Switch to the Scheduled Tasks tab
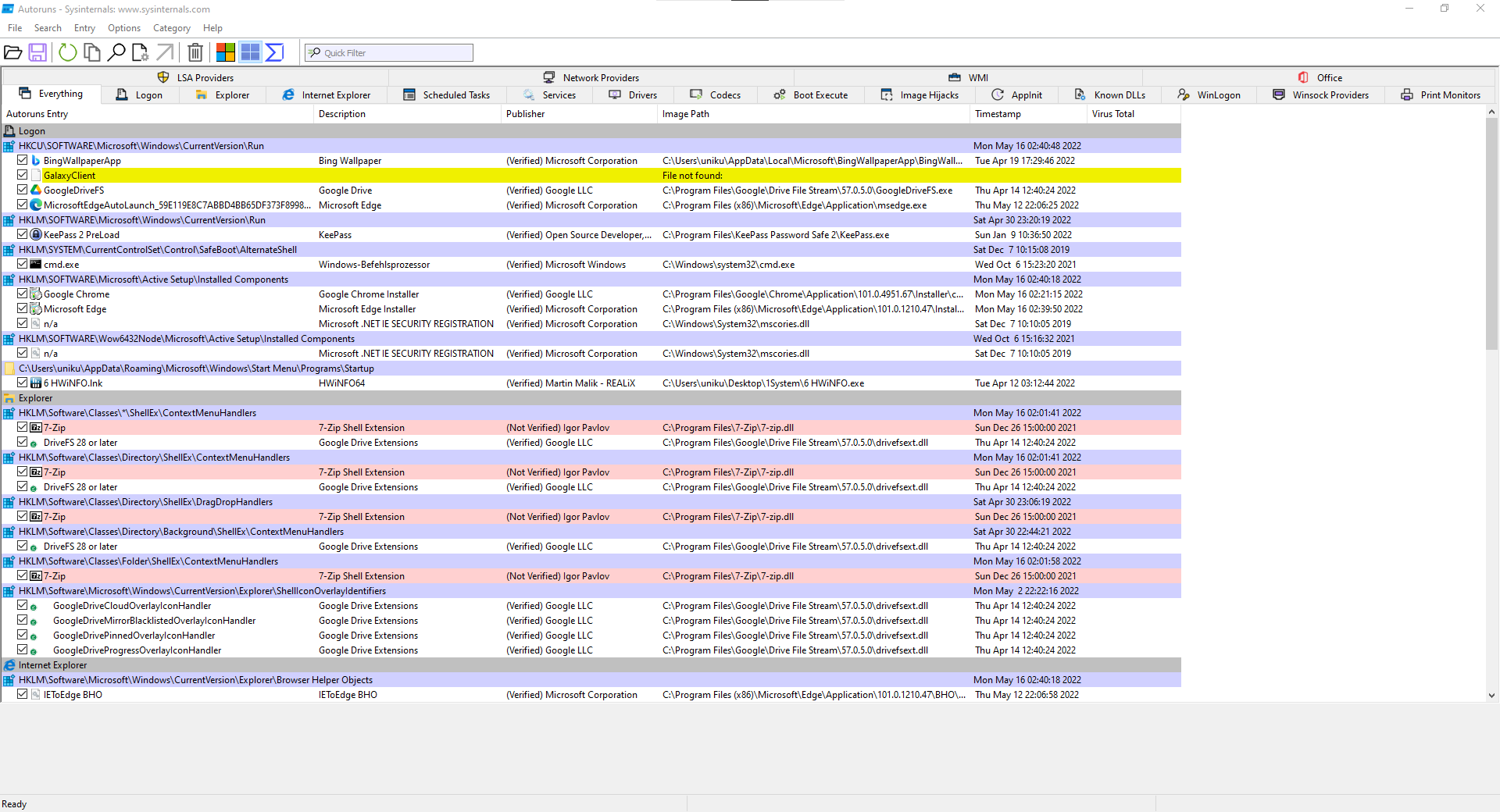The width and height of the screenshot is (1500, 812). point(446,95)
